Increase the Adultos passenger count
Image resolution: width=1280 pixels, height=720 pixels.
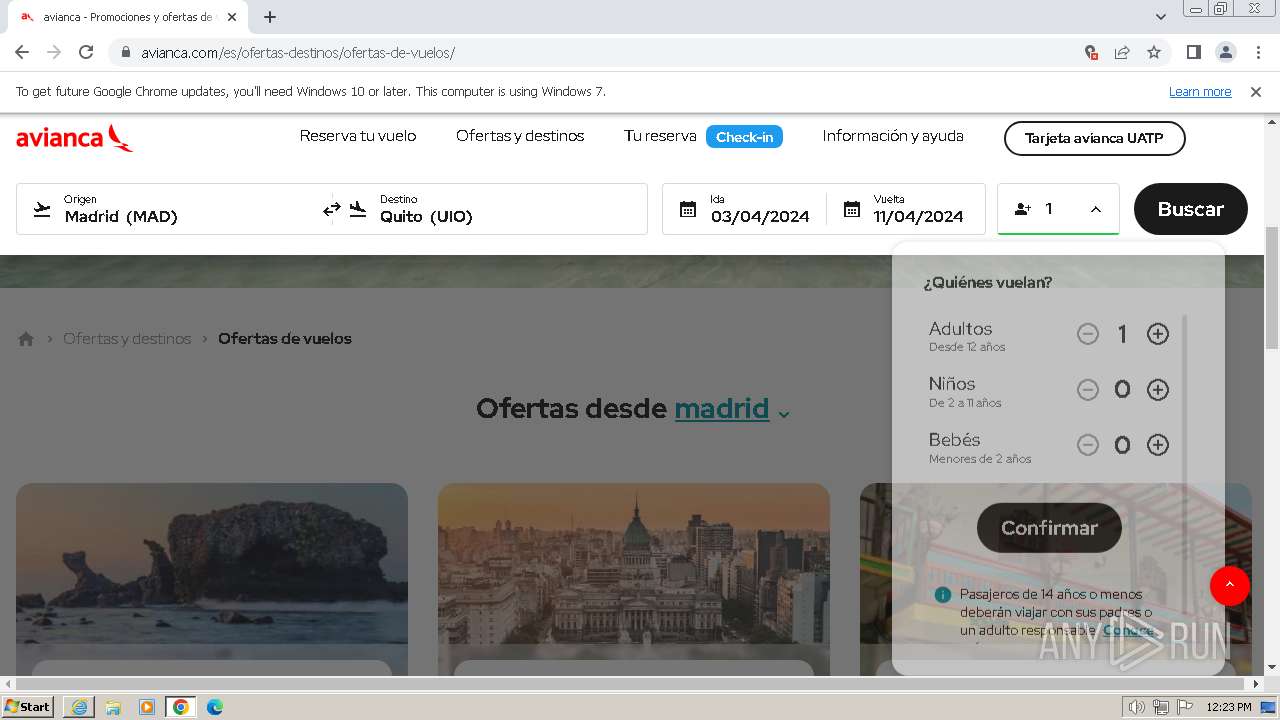1158,334
